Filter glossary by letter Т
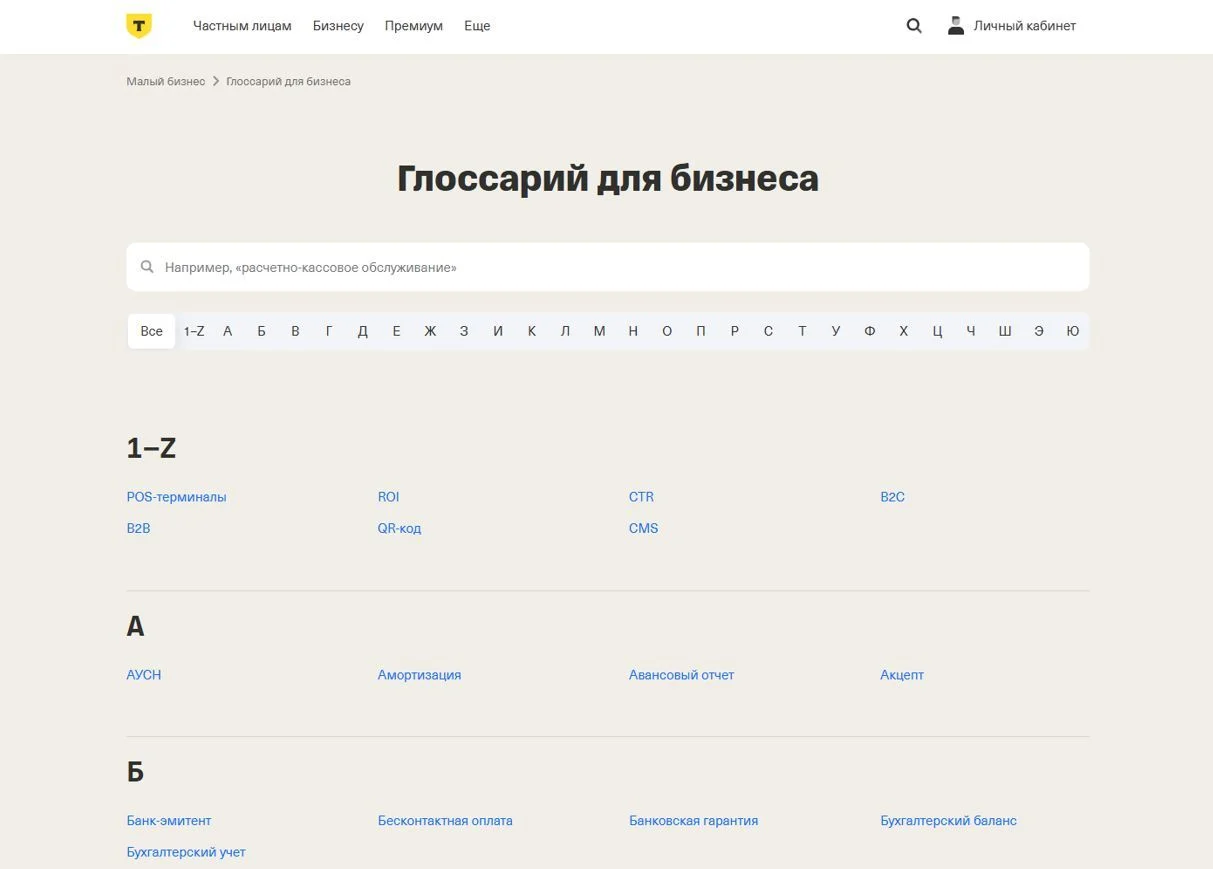Viewport: 1213px width, 869px height. pyautogui.click(x=802, y=331)
